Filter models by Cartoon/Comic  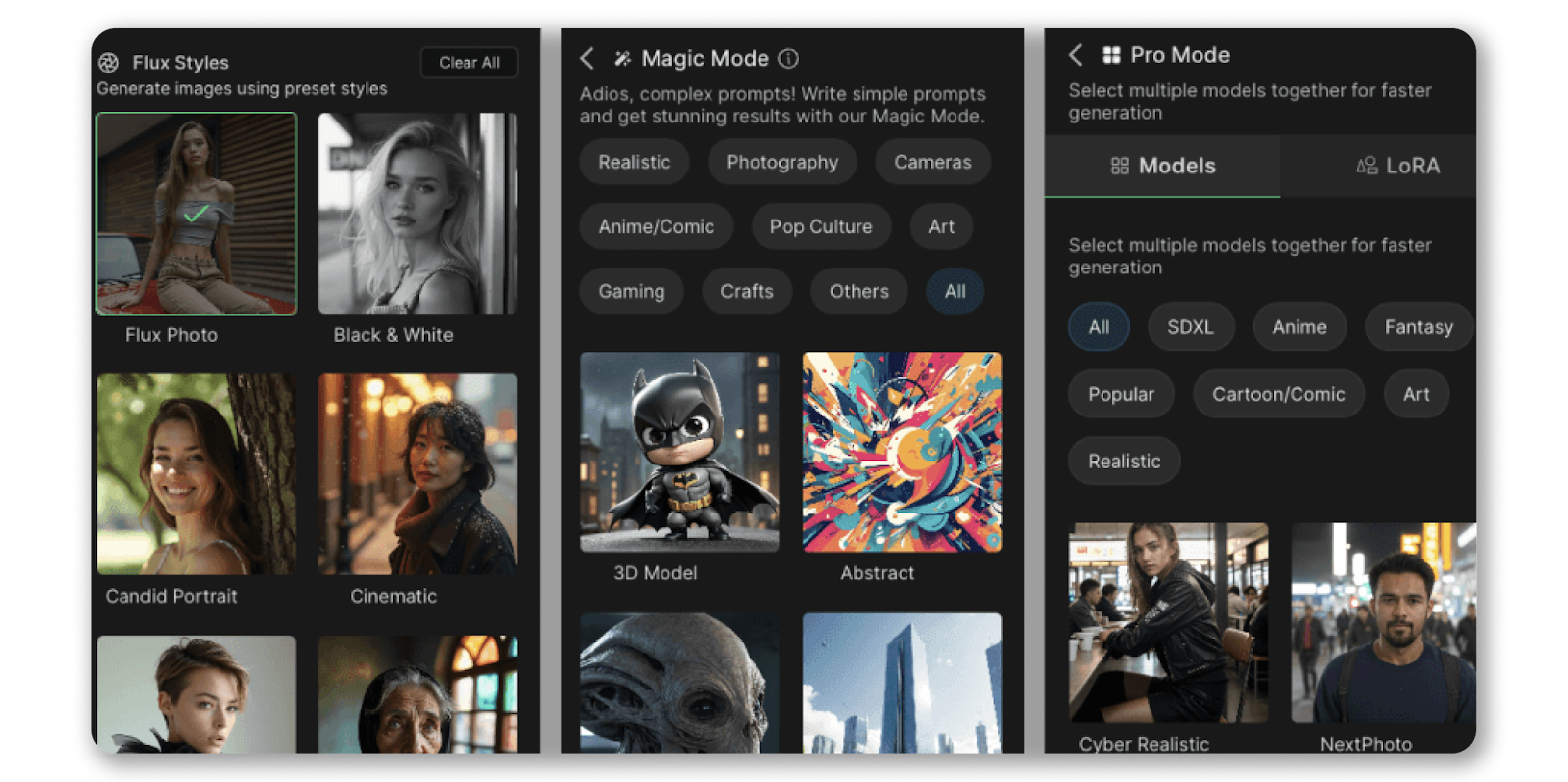coord(1279,394)
